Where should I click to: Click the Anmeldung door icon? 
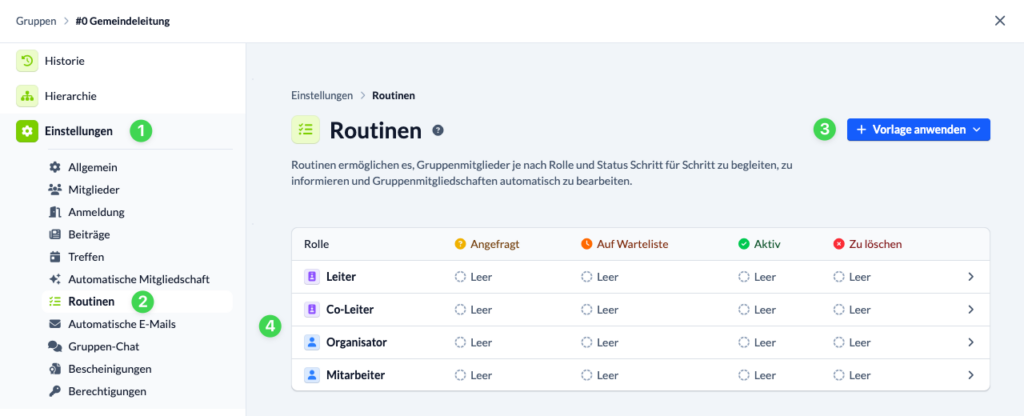55,212
